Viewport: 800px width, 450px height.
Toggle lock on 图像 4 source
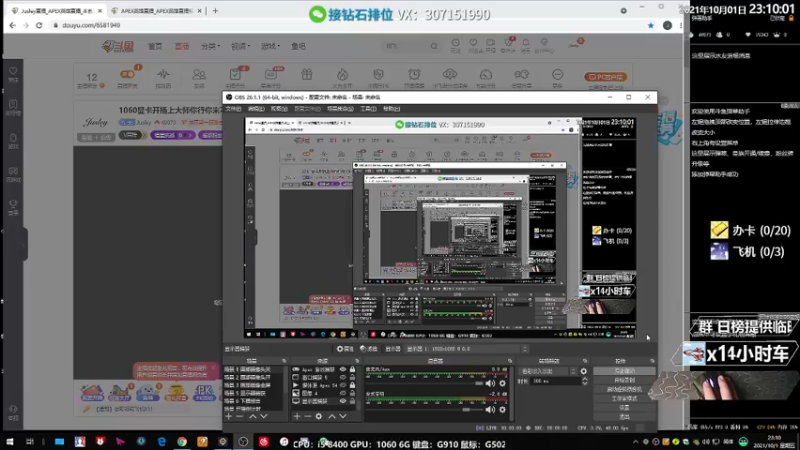(x=352, y=393)
